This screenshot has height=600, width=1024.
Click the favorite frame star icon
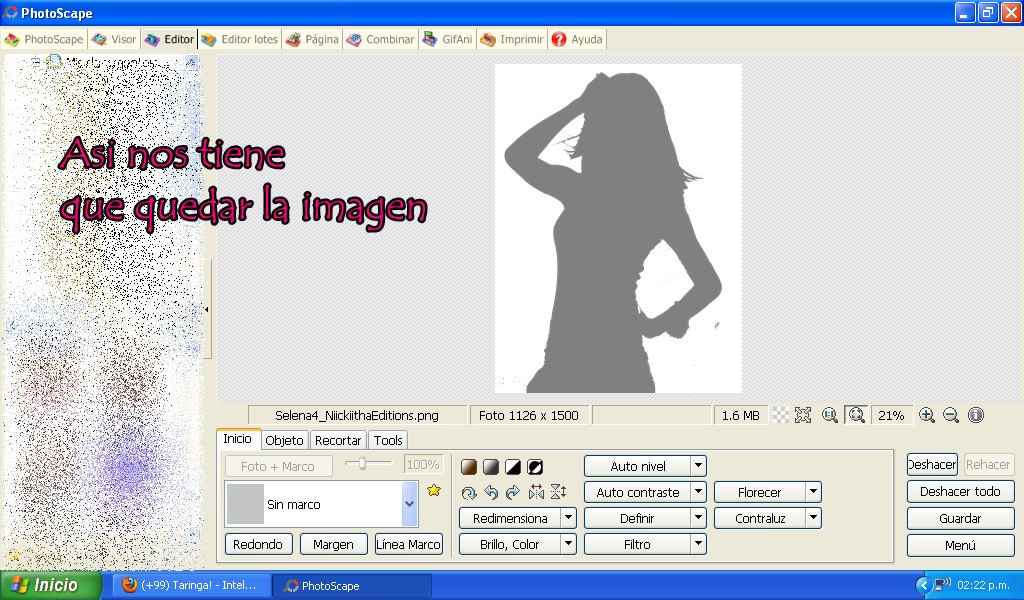pos(434,490)
